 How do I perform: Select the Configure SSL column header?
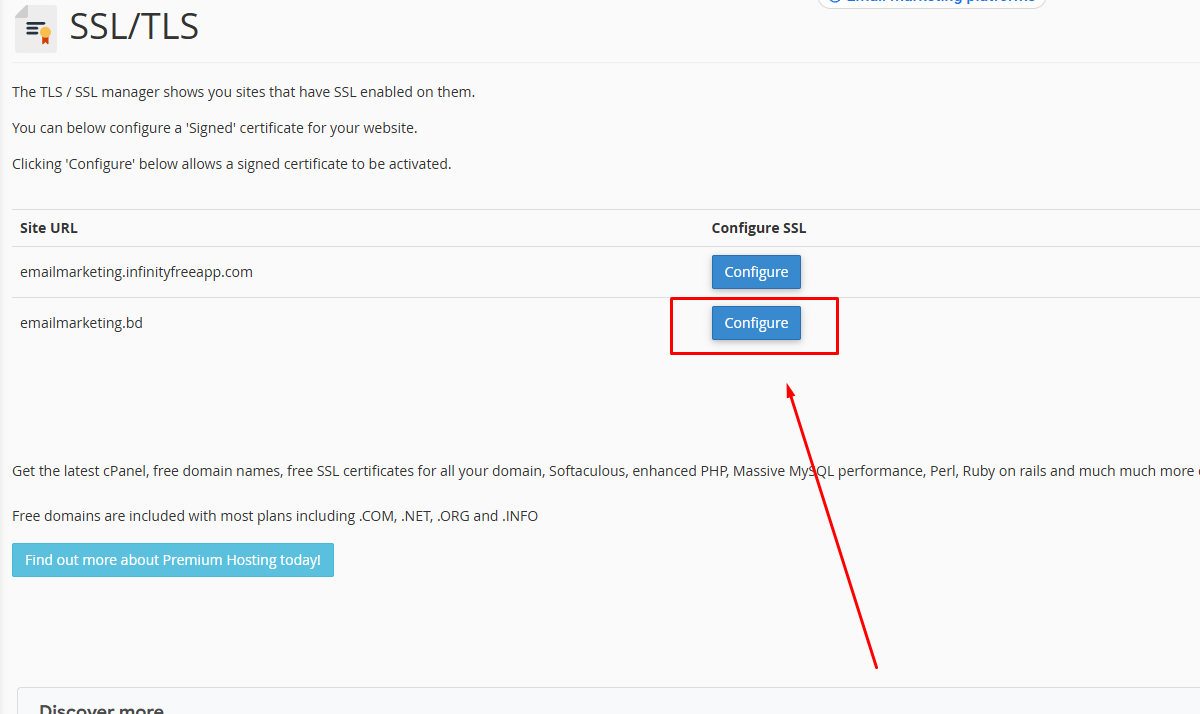click(758, 227)
